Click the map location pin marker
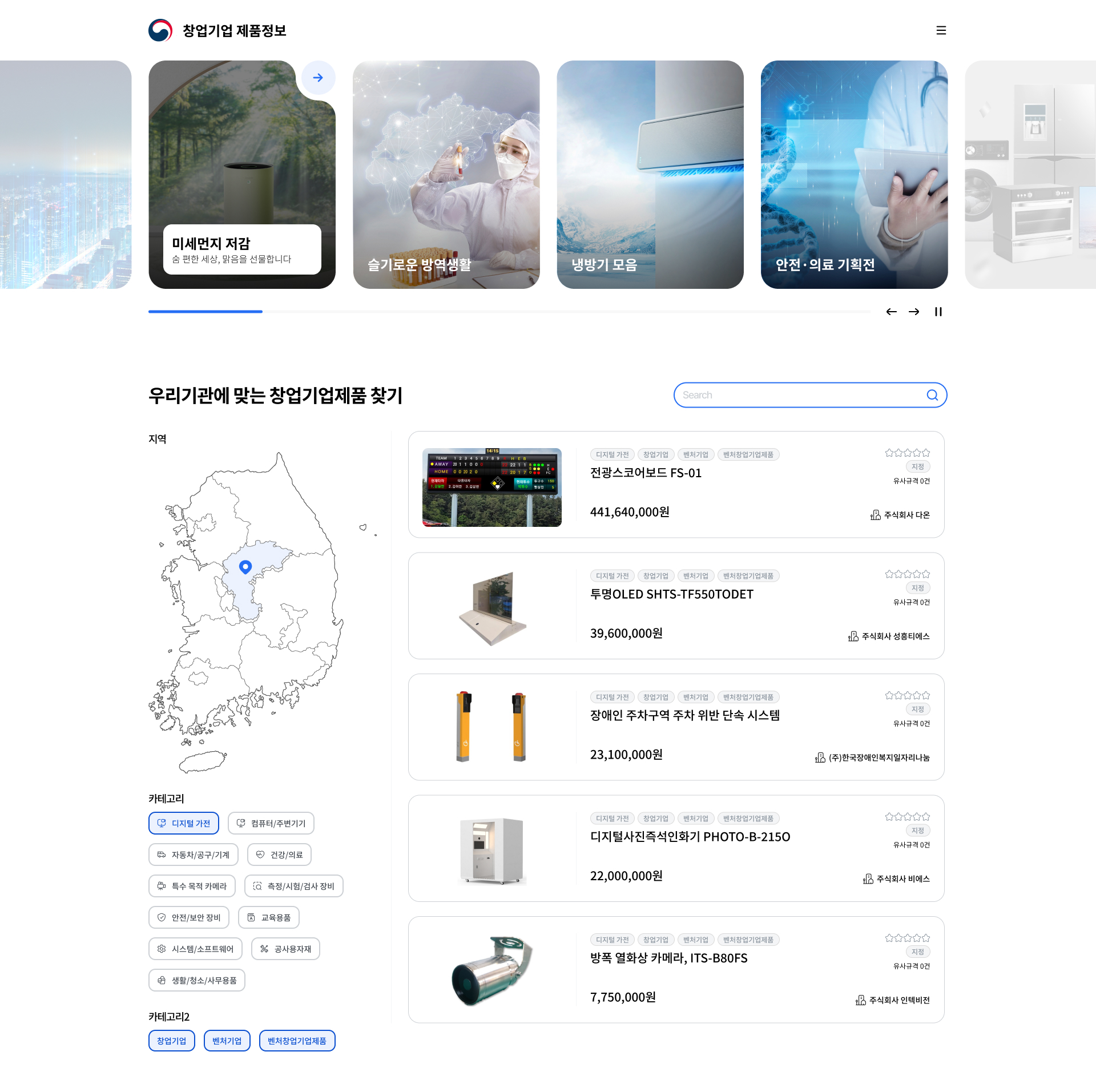The image size is (1096, 1092). (245, 566)
